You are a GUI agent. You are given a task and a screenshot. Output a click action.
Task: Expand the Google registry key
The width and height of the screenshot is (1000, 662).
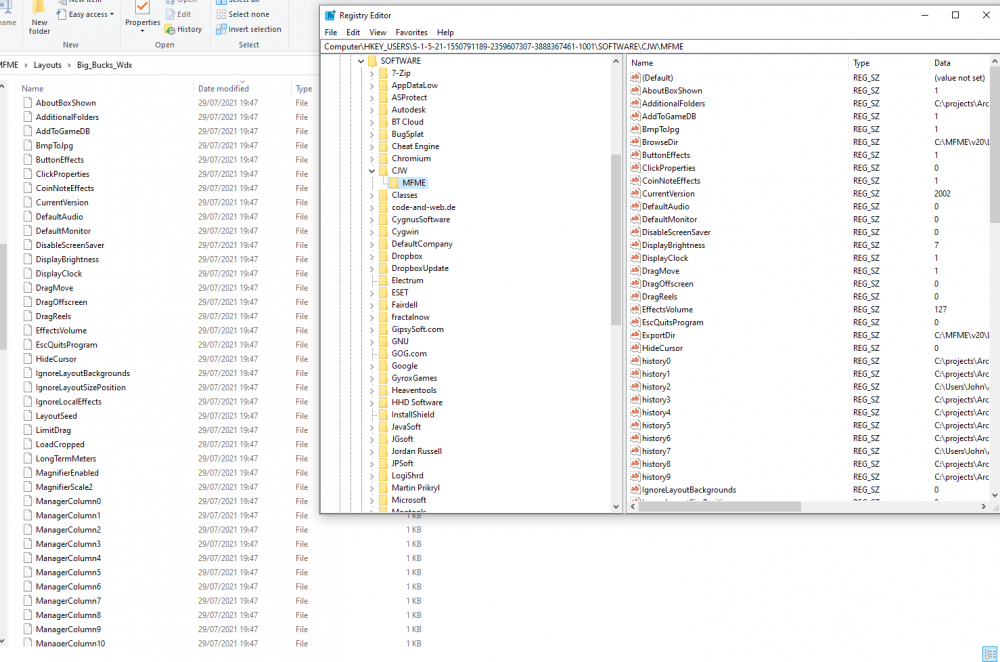(372, 366)
